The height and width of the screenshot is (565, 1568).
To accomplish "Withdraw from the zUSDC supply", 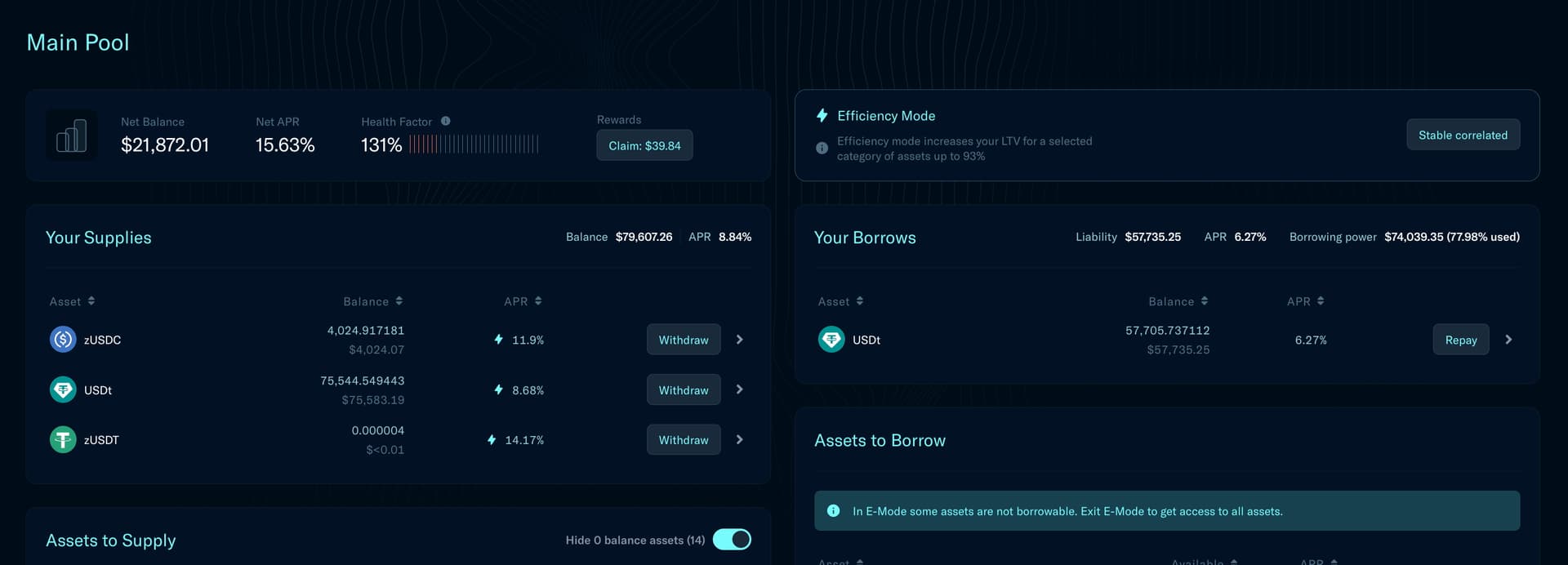I will tap(684, 340).
